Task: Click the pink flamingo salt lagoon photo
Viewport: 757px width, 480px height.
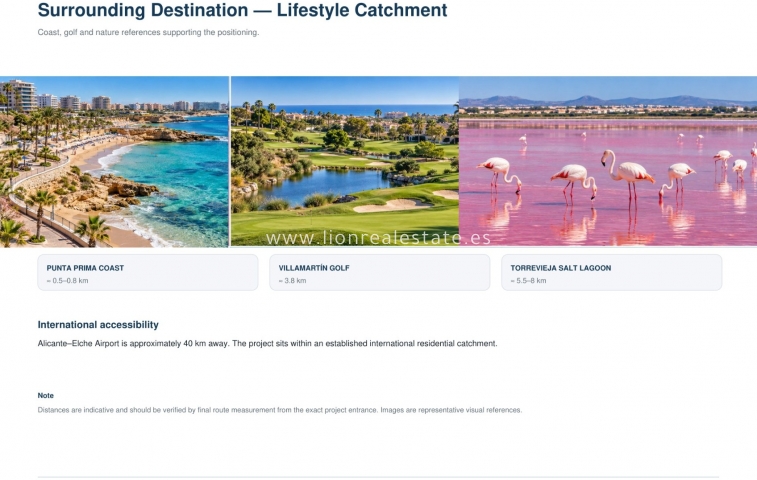Action: coord(608,162)
